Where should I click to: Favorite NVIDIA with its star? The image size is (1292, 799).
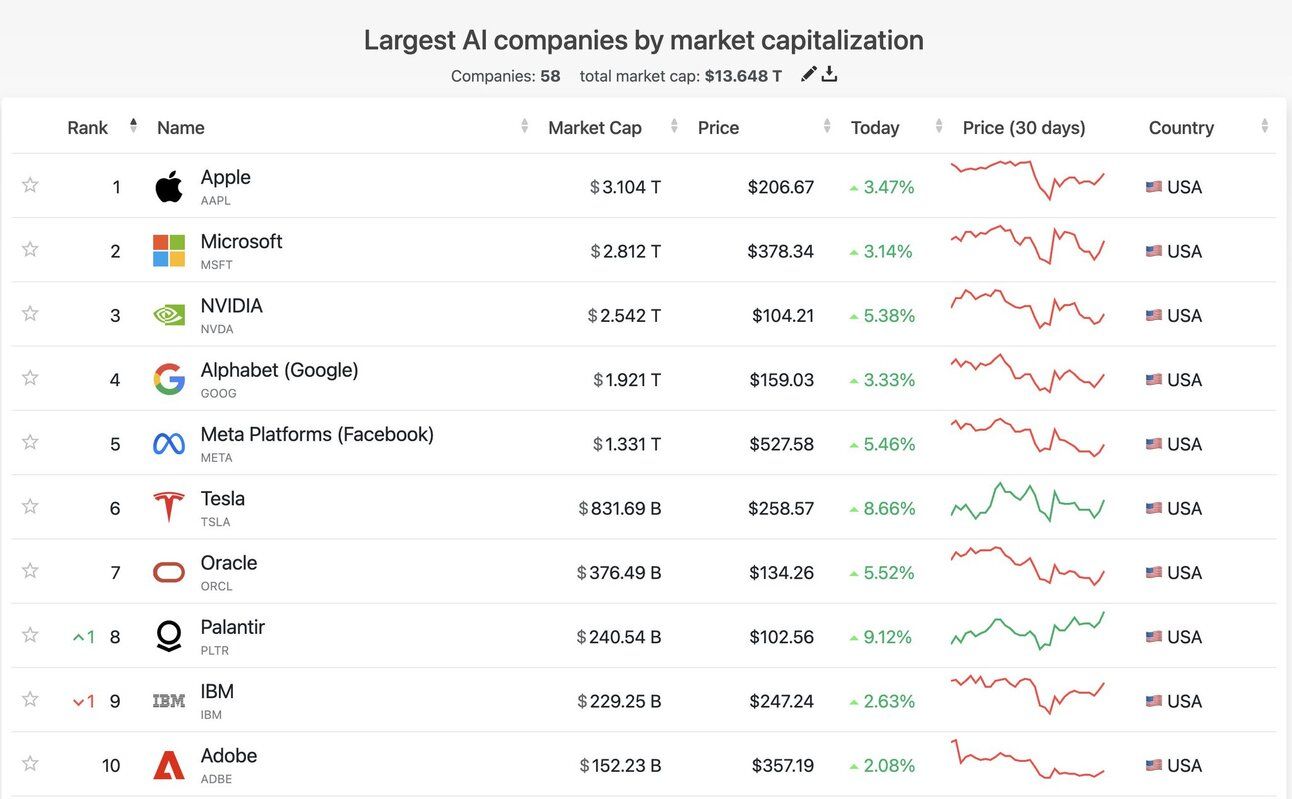[x=30, y=313]
